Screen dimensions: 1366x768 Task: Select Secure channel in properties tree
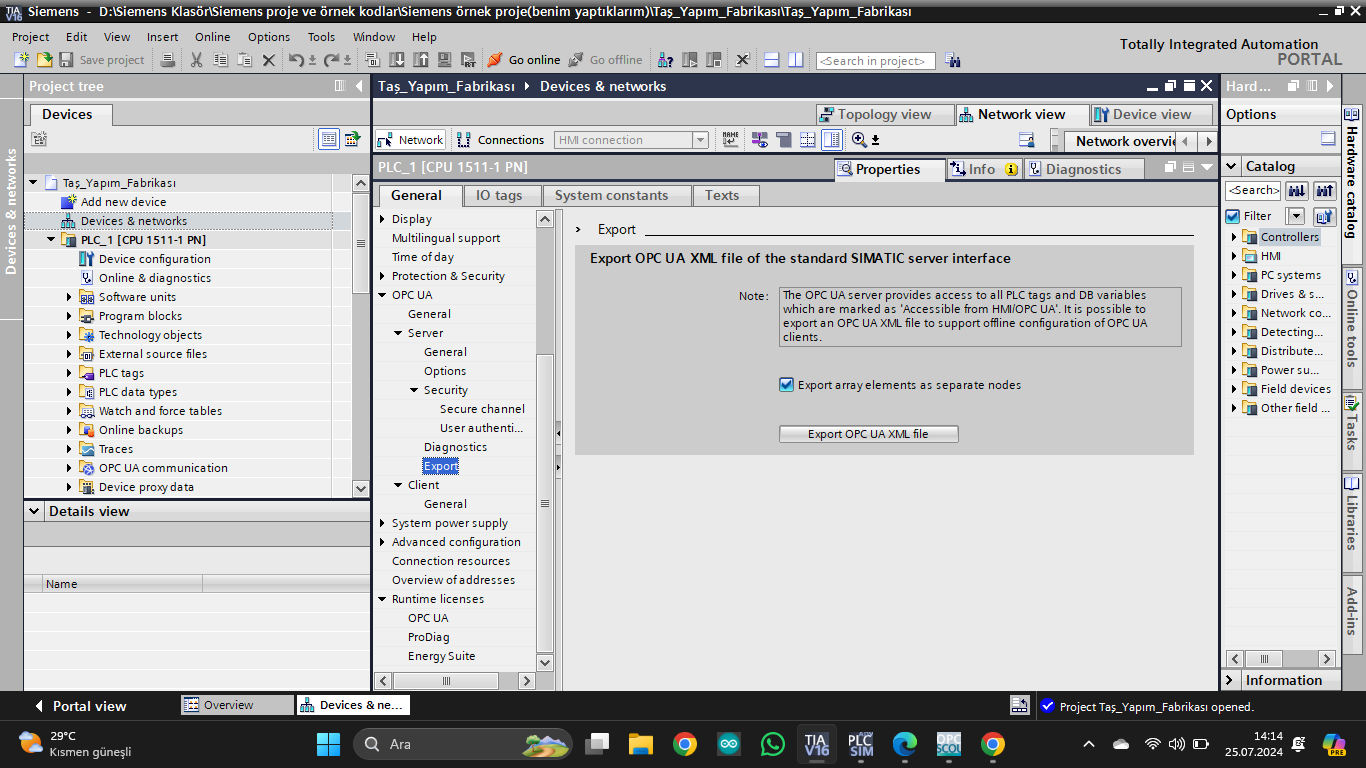482,409
